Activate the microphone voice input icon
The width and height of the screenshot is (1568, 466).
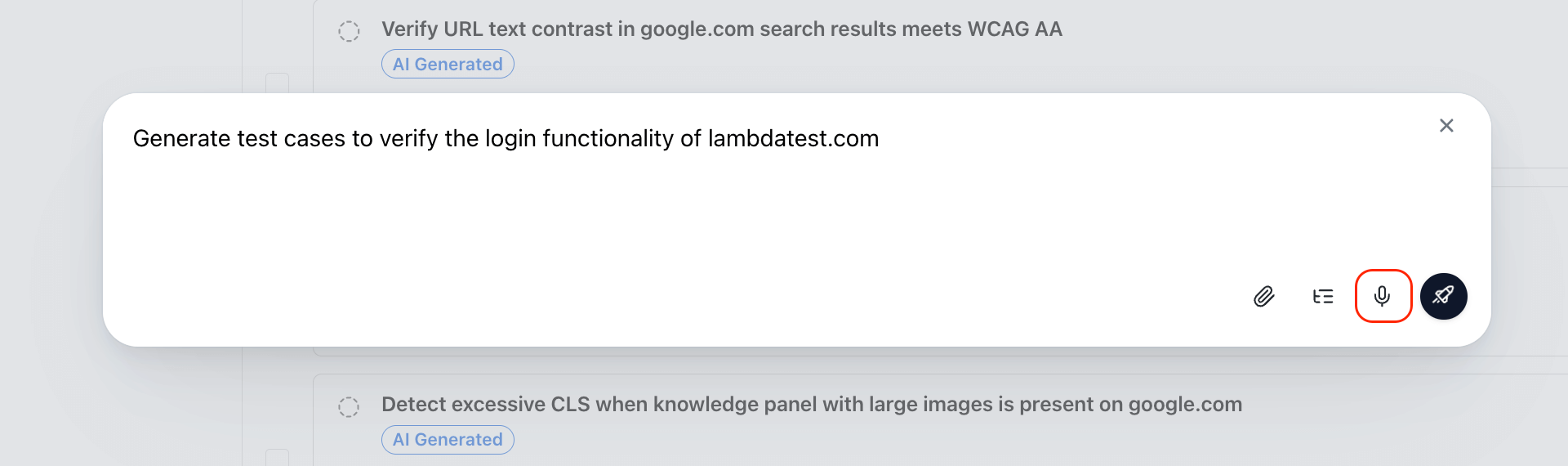click(1383, 296)
